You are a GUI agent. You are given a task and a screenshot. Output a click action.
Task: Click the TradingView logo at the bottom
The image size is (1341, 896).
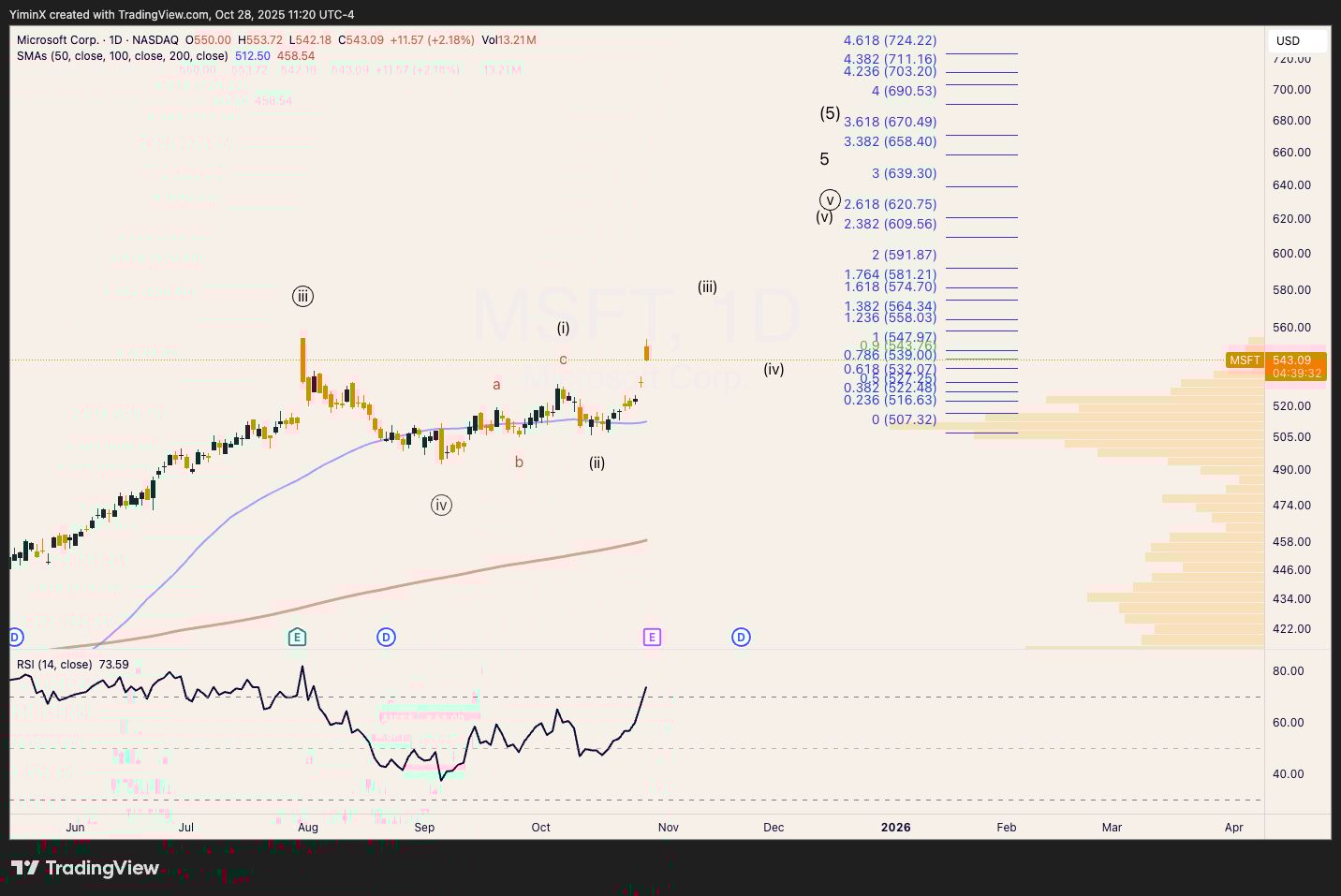click(85, 869)
